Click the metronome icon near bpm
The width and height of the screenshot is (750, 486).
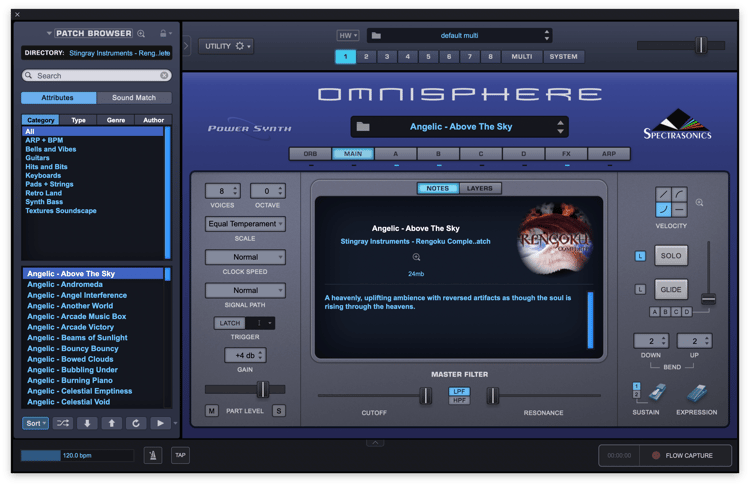pyautogui.click(x=153, y=455)
